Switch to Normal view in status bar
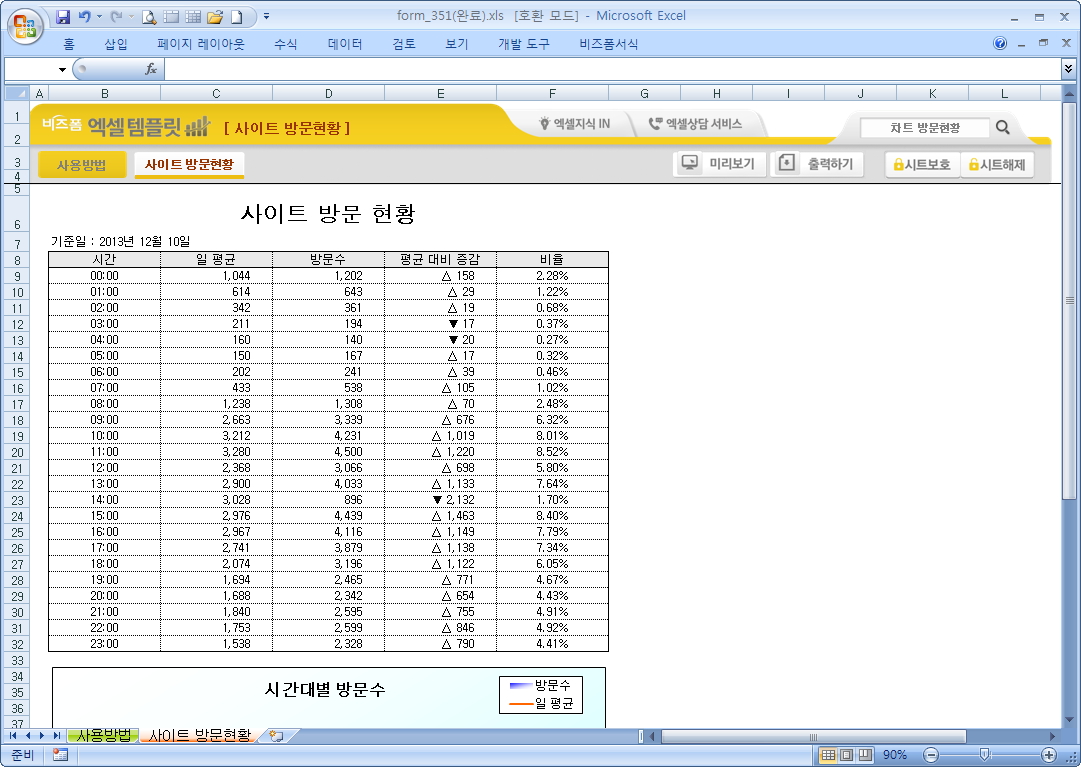The height and width of the screenshot is (767, 1081). pos(827,755)
